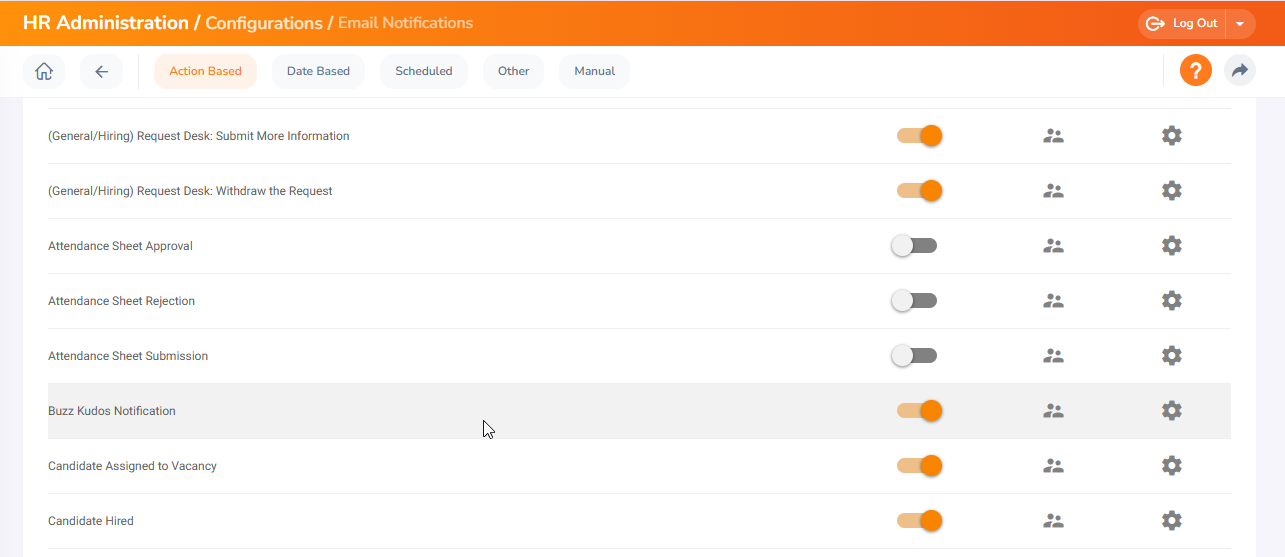Viewport: 1285px width, 557px height.
Task: Enable the Attendance Sheet Approval notification
Action: (x=914, y=246)
